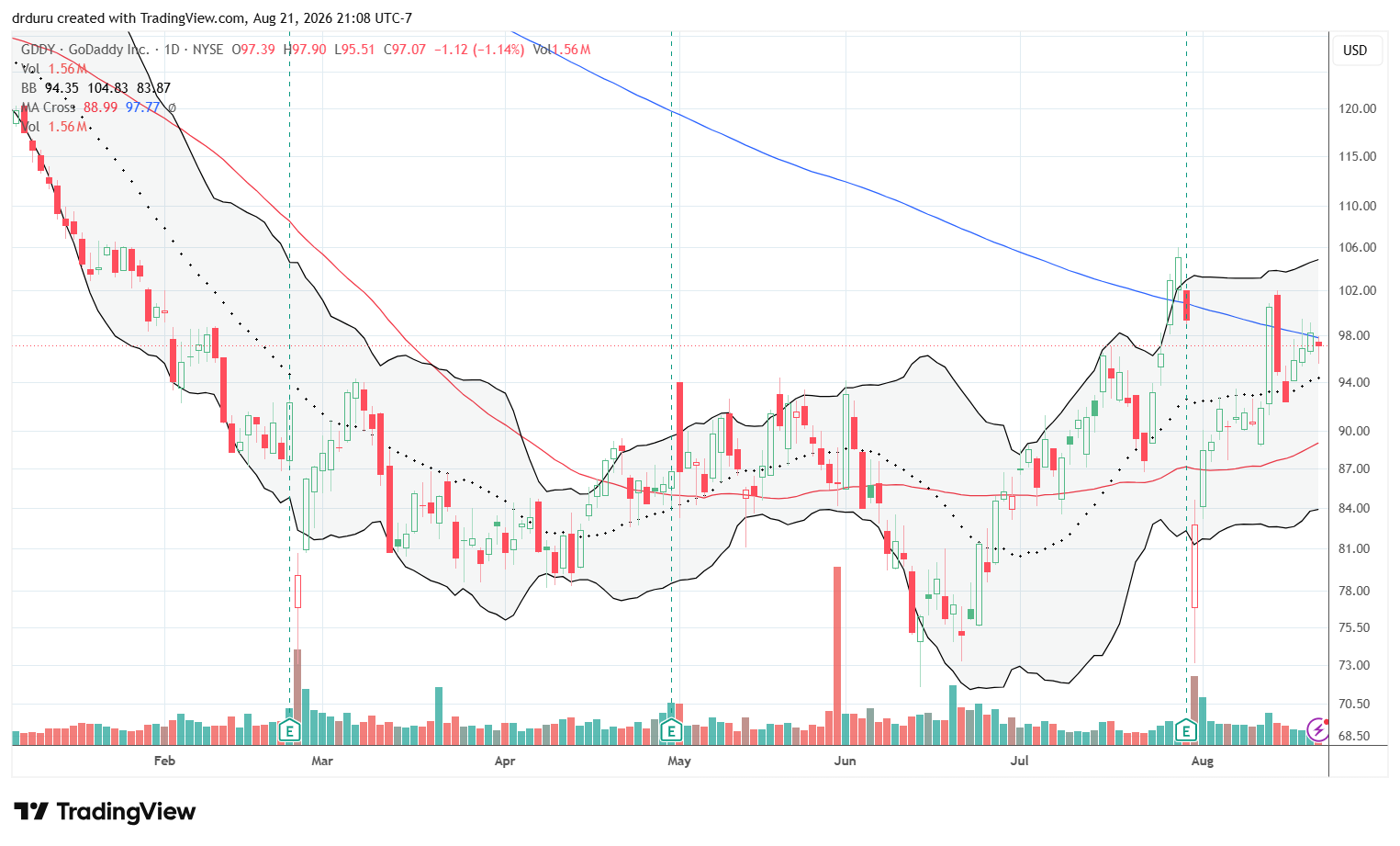
Task: Click the TradingView logo
Action: [x=105, y=812]
